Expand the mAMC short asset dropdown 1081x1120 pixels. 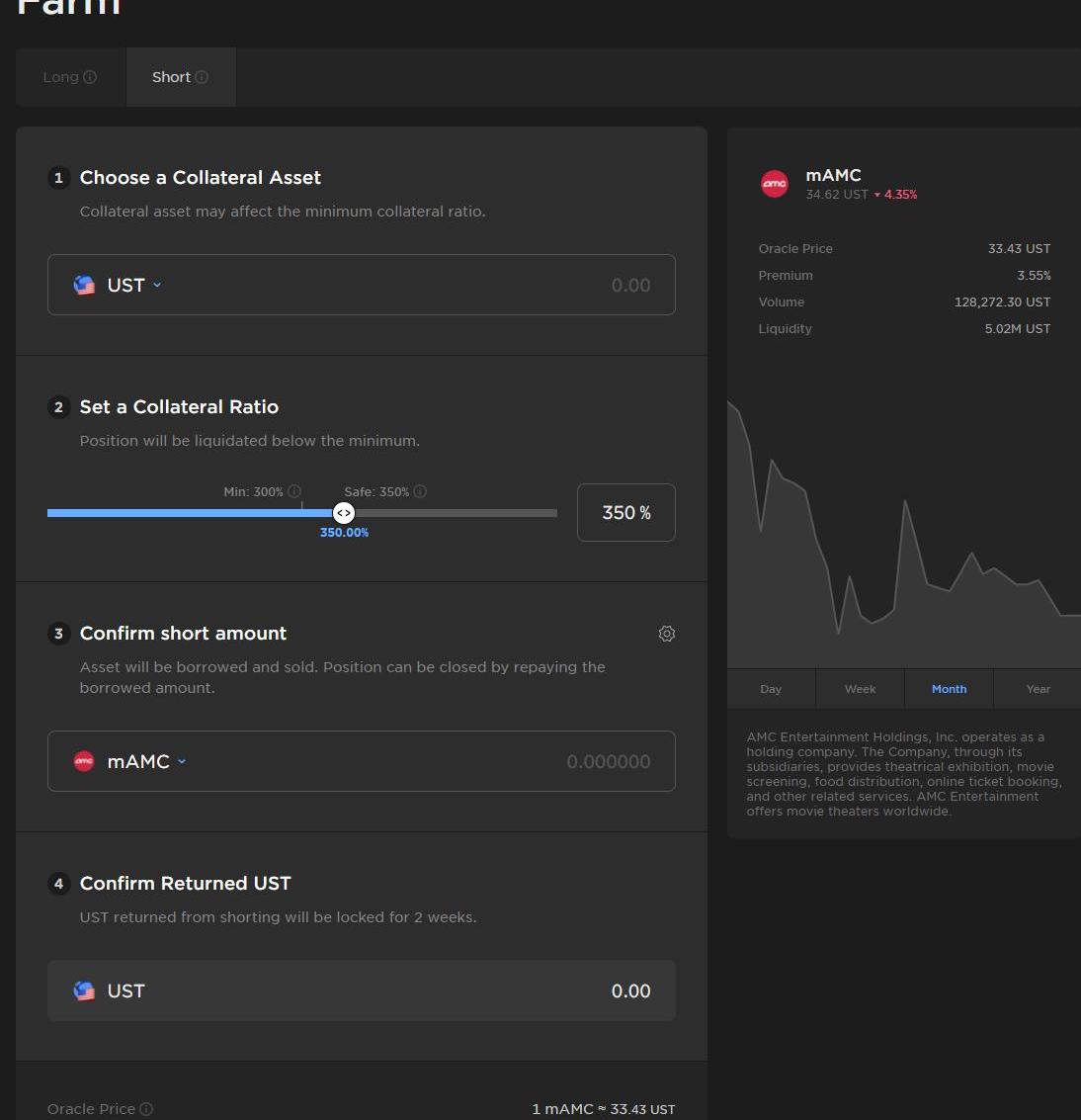[x=145, y=761]
